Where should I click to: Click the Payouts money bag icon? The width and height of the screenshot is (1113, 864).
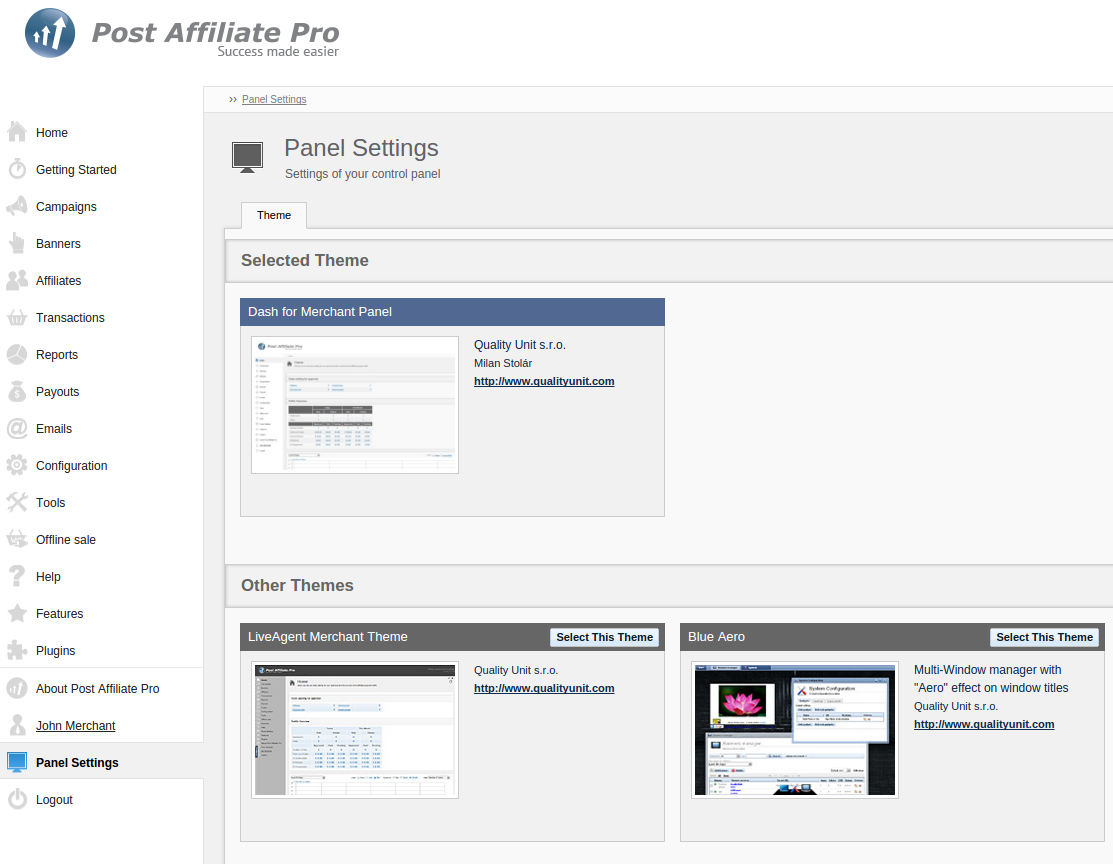click(17, 390)
